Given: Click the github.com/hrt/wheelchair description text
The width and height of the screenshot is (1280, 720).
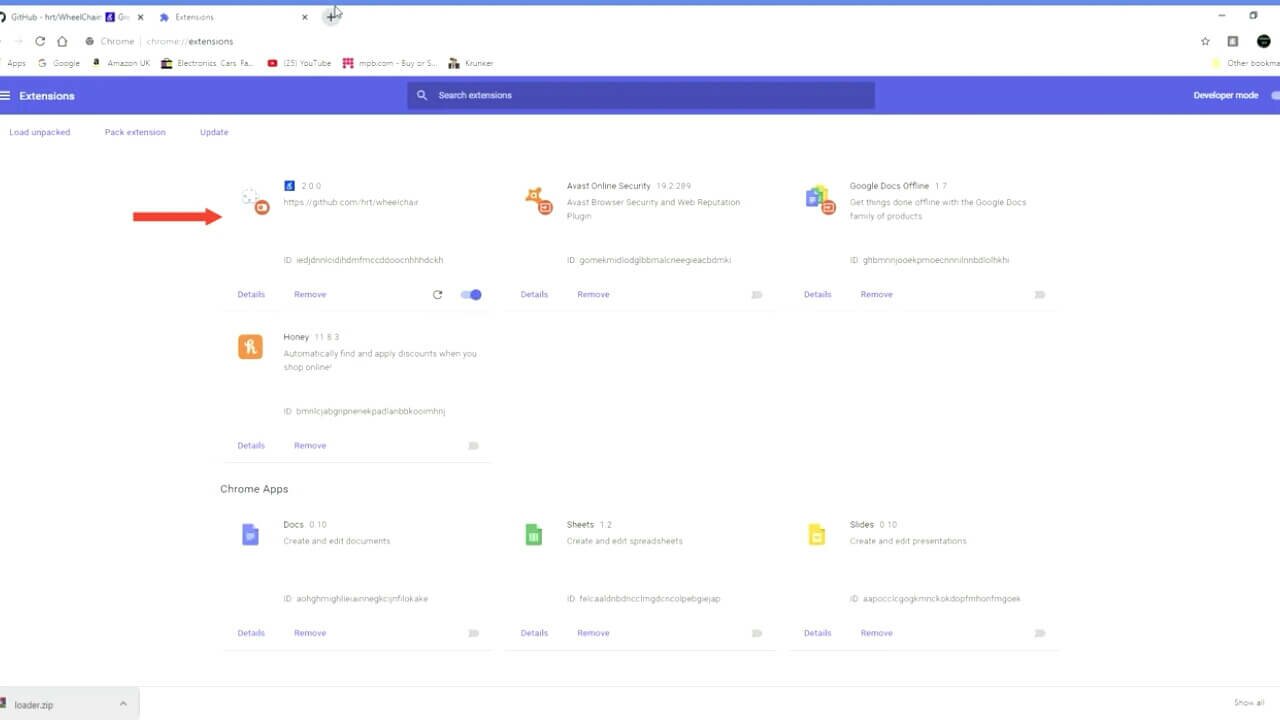Looking at the screenshot, I should [x=351, y=202].
